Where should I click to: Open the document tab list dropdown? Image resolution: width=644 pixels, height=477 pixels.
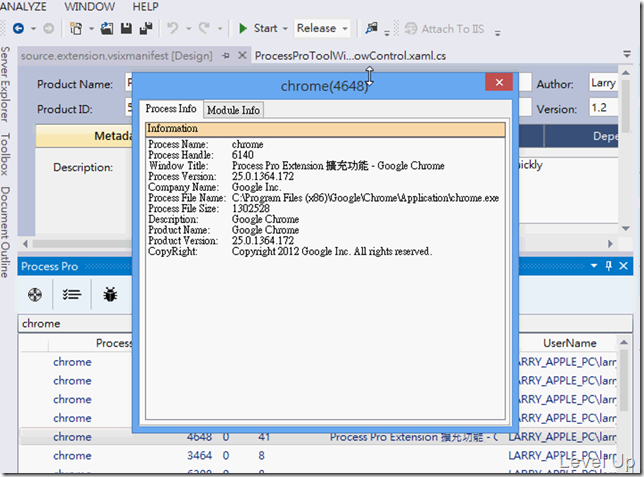pyautogui.click(x=627, y=54)
